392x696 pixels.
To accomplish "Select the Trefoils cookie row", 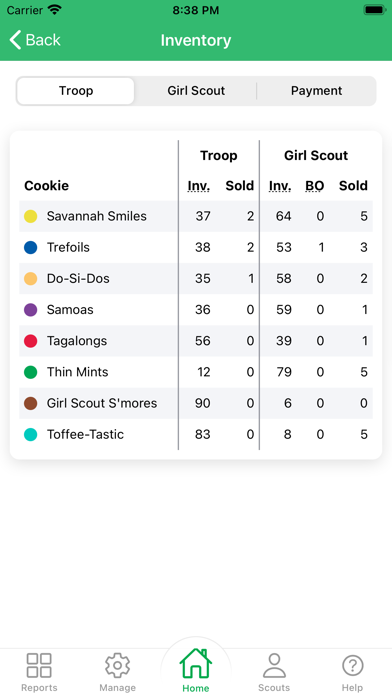I will pyautogui.click(x=196, y=247).
